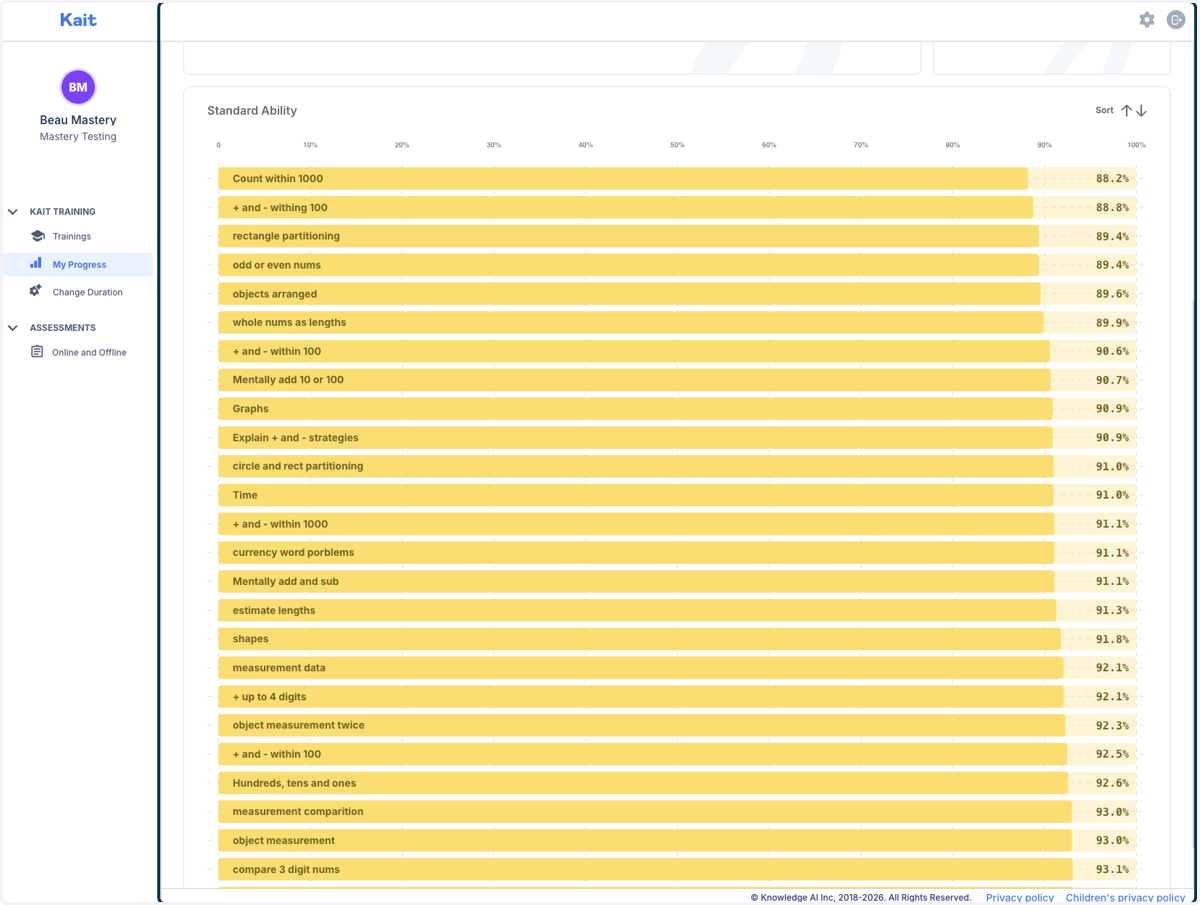Click the object measurement twice bar
Image resolution: width=1200 pixels, height=905 pixels.
[x=642, y=726]
